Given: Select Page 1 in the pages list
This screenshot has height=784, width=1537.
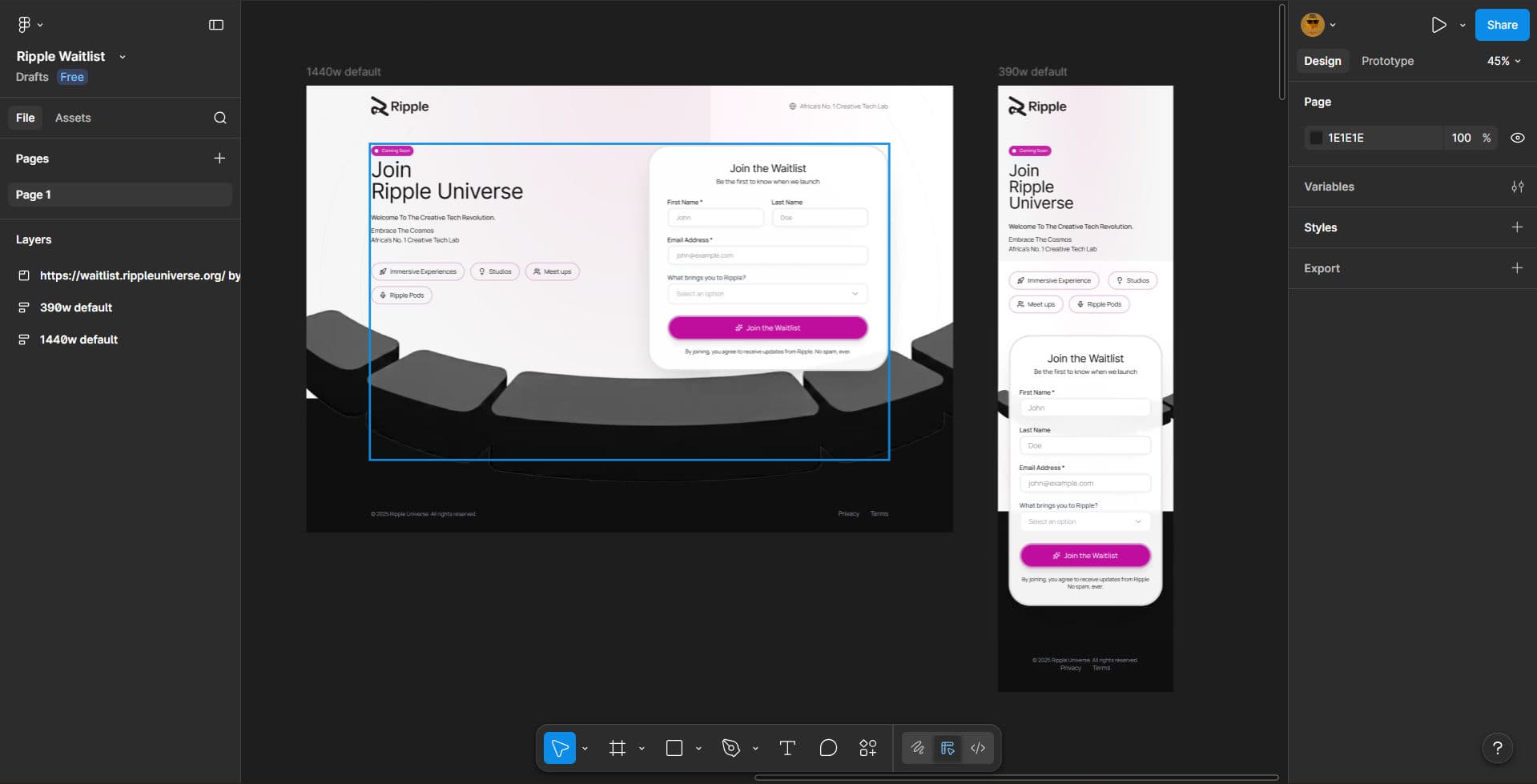Looking at the screenshot, I should coord(120,195).
